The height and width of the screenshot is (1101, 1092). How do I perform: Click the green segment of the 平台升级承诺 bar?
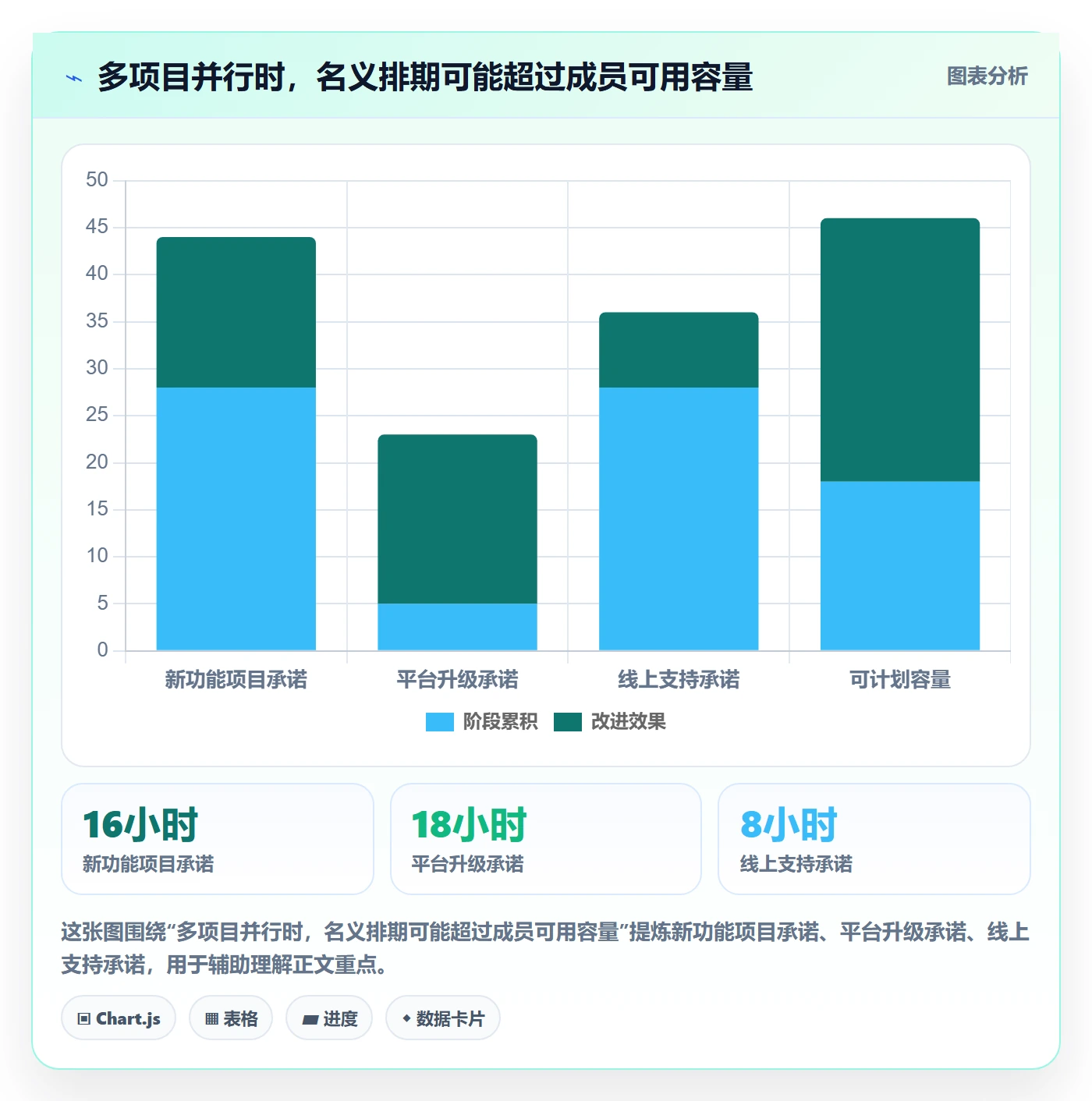457,519
